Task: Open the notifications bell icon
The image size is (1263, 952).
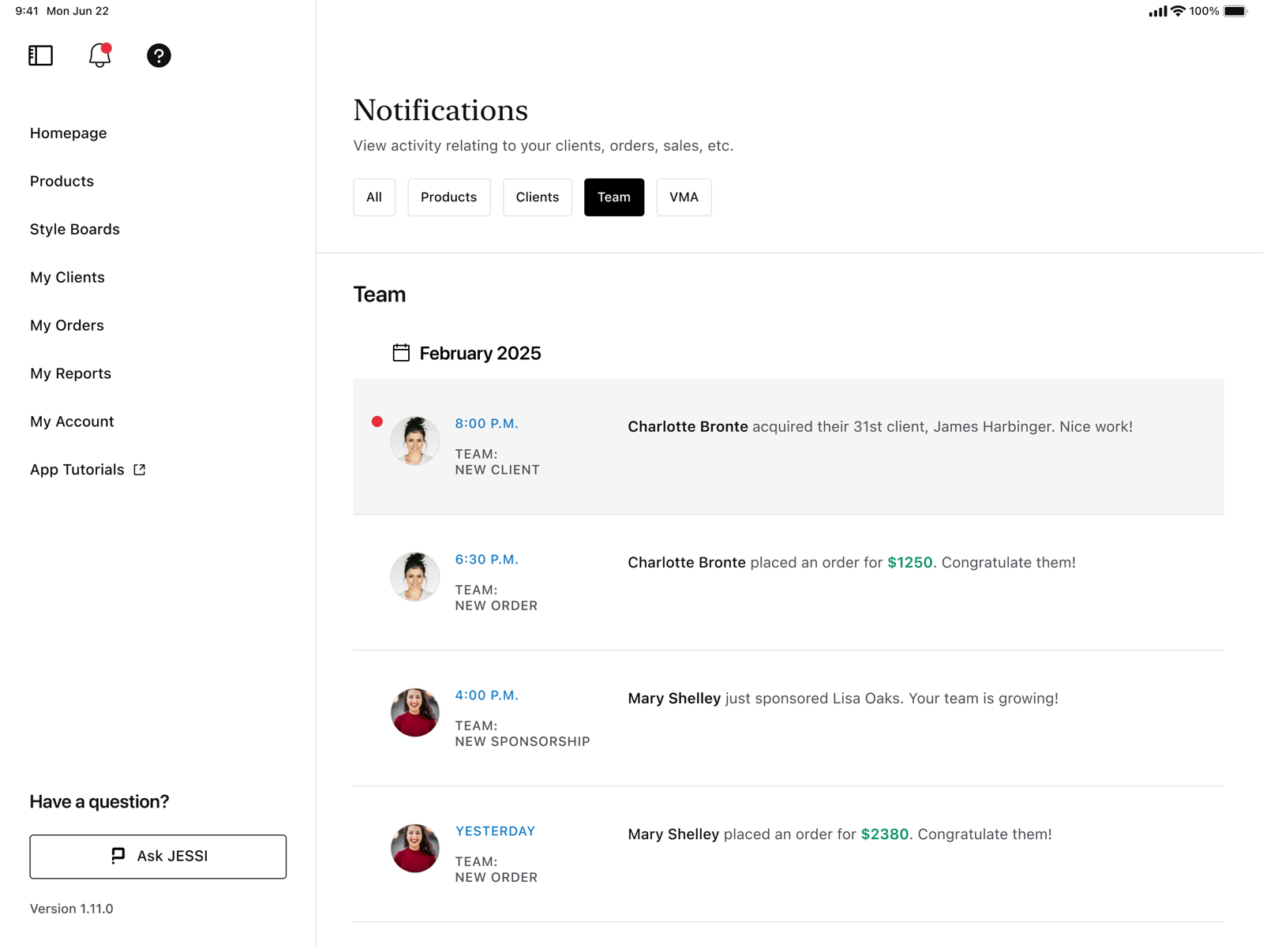Action: click(99, 55)
